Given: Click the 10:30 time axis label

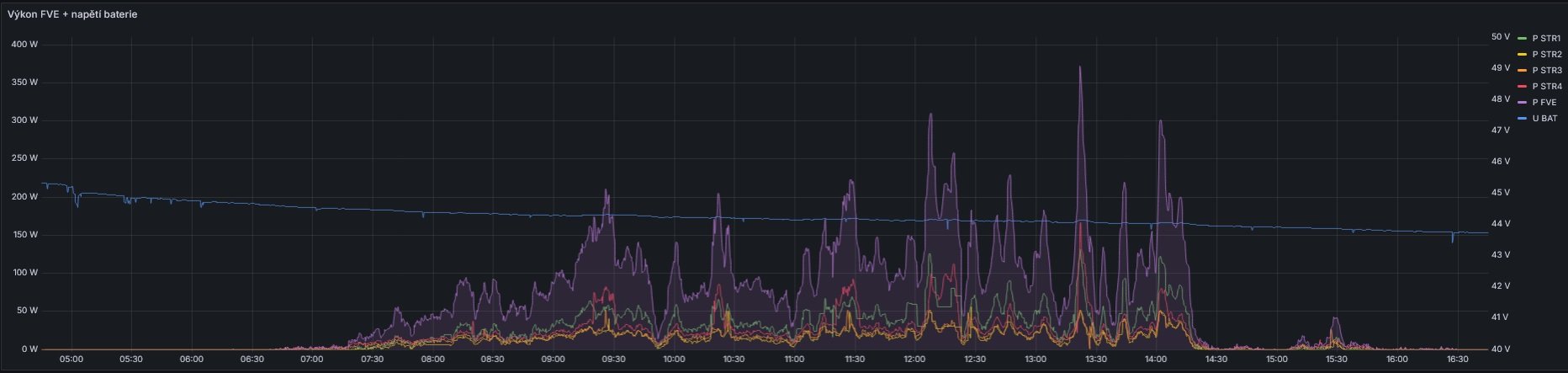Looking at the screenshot, I should pyautogui.click(x=734, y=360).
